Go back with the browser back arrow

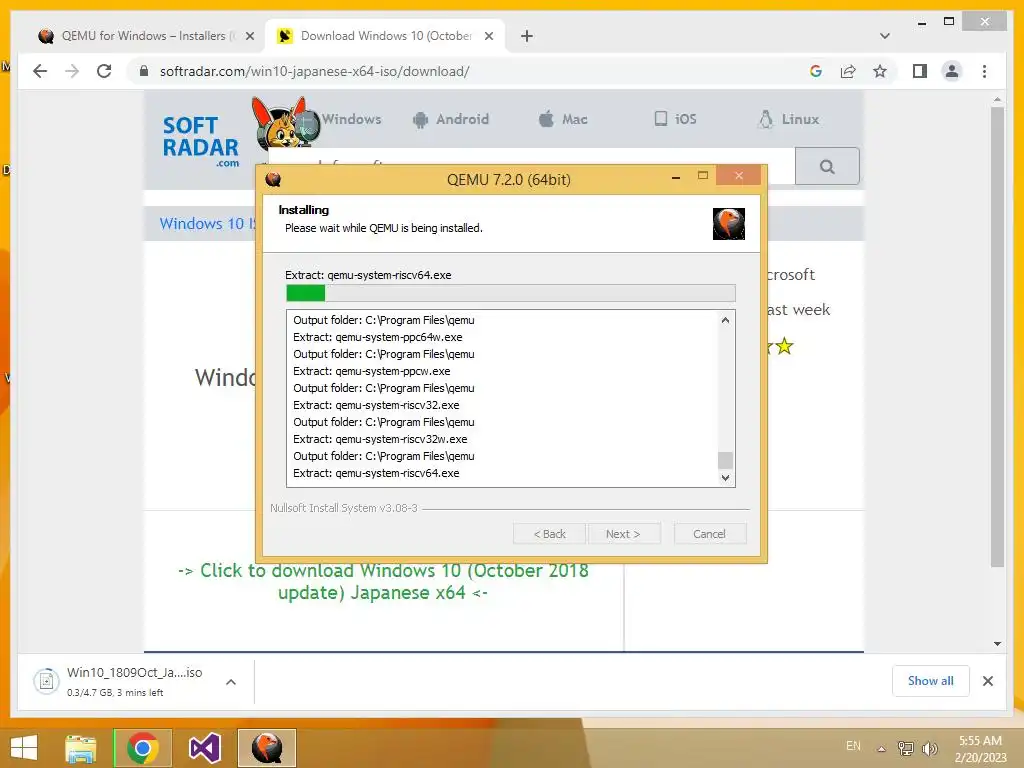click(40, 71)
